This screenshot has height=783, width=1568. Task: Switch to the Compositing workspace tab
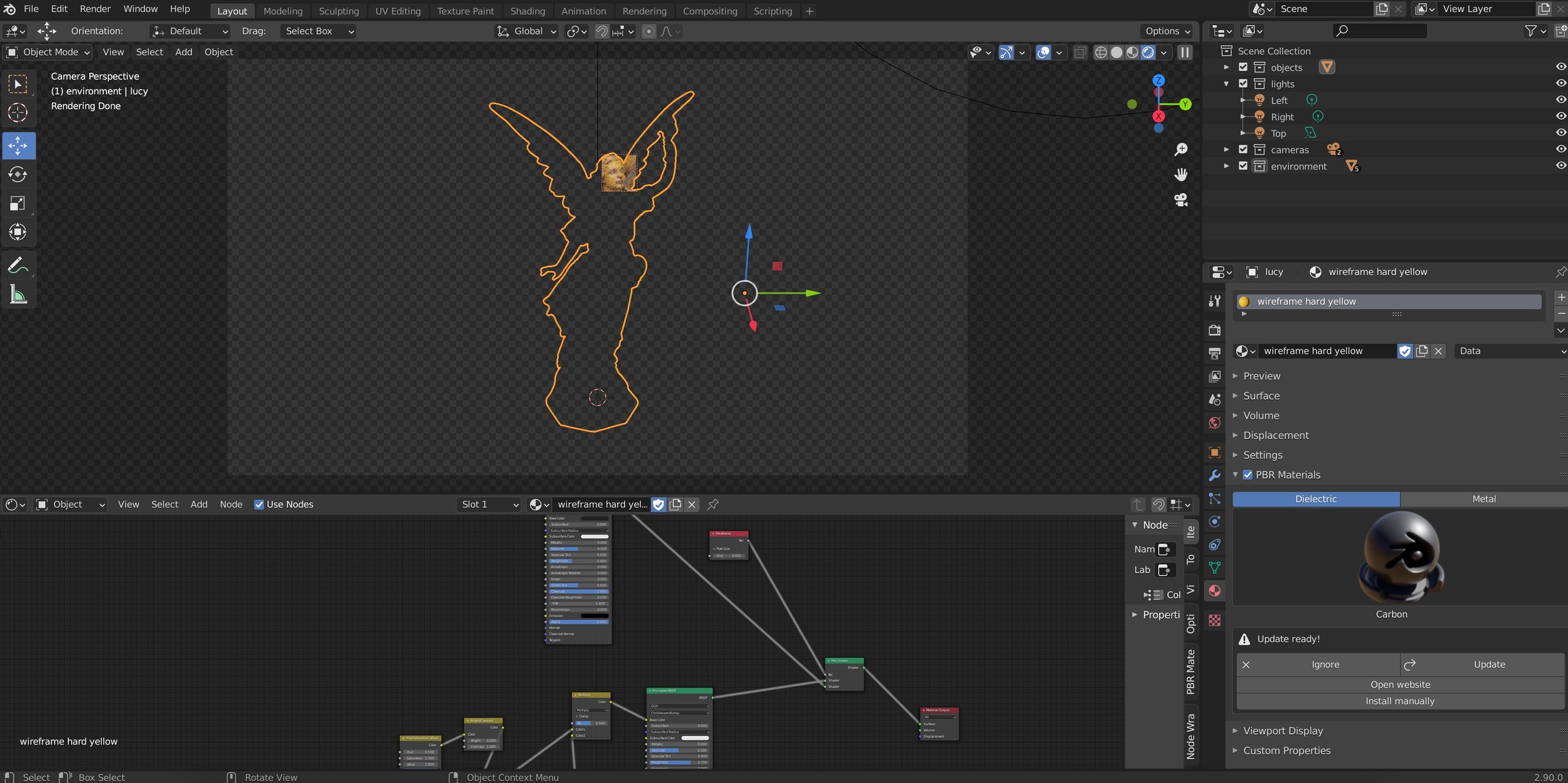click(x=710, y=11)
